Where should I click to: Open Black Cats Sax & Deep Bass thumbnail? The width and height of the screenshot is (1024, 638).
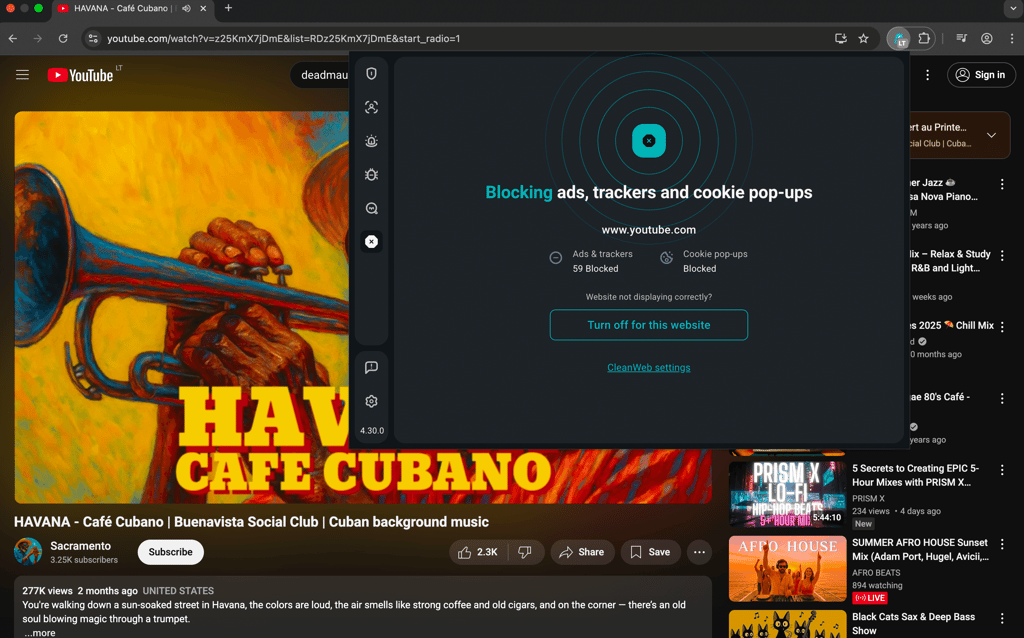(787, 624)
